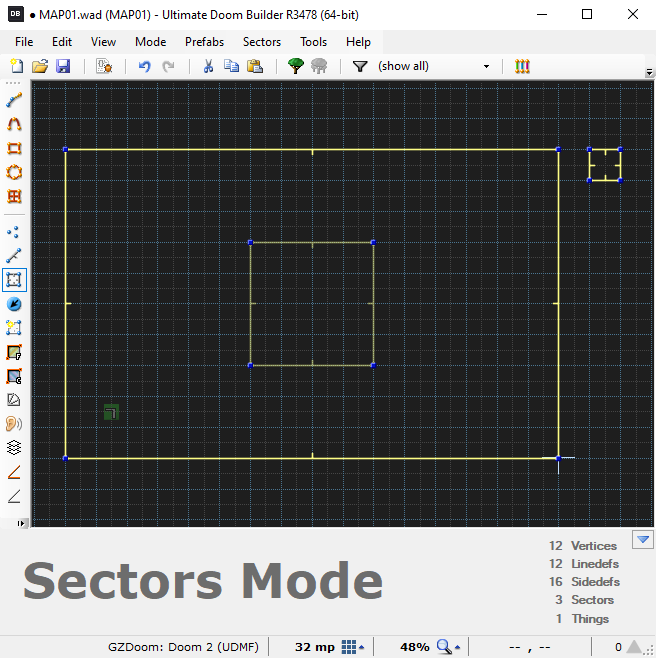Select the orange slope angle icon
656x658 pixels.
pyautogui.click(x=14, y=472)
